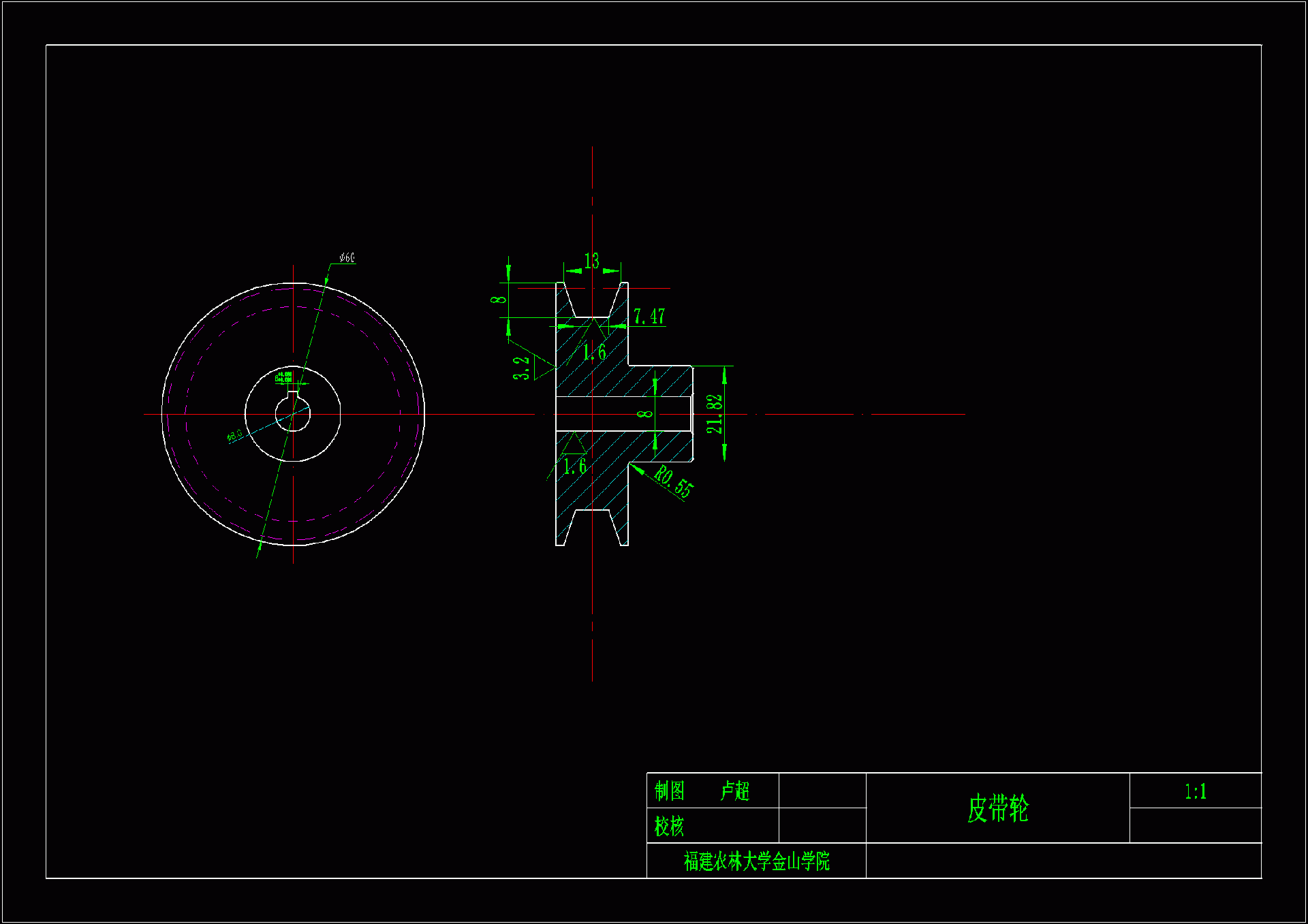
Task: Select the Φ8.0 cyan diameter label
Action: 234,436
